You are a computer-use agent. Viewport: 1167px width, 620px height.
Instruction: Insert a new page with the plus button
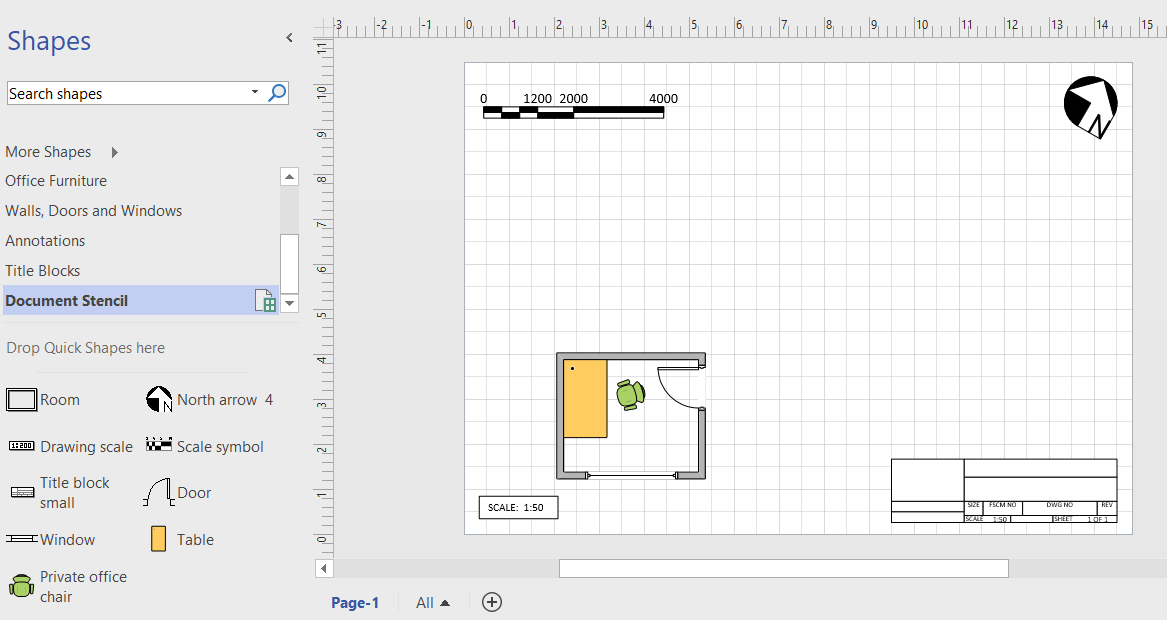491,602
